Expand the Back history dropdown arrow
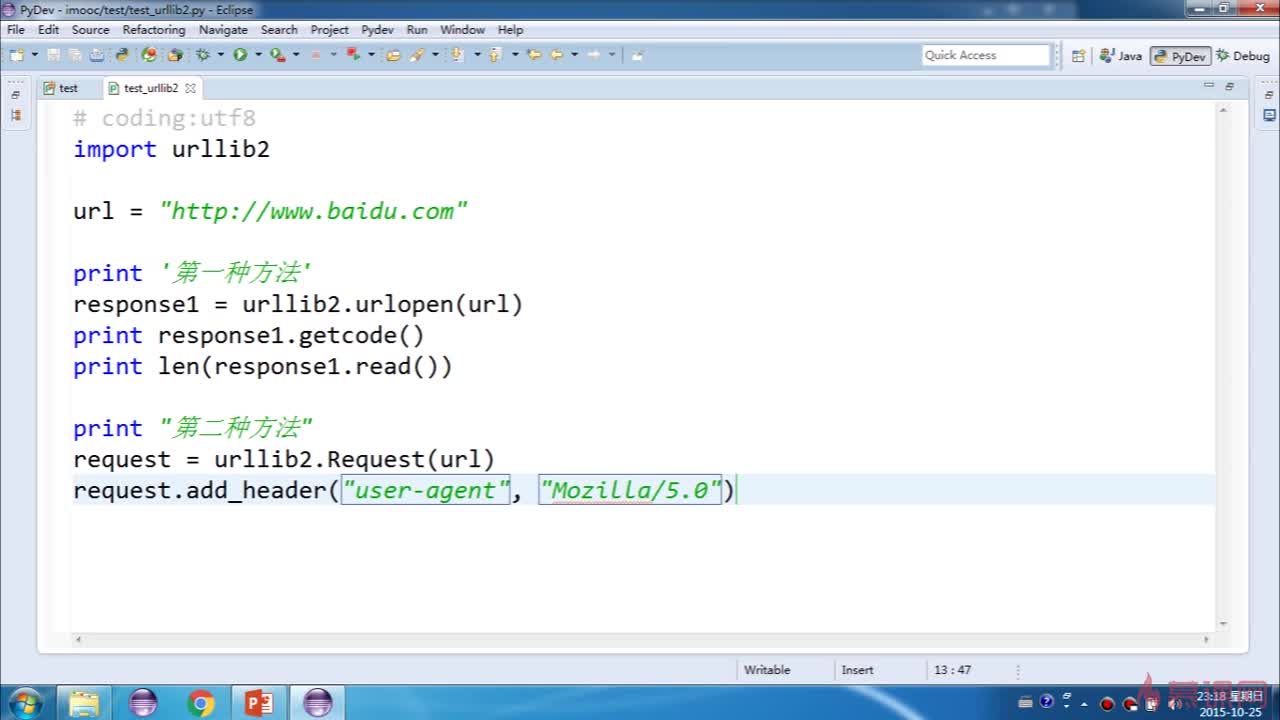The width and height of the screenshot is (1280, 720). pyautogui.click(x=574, y=55)
